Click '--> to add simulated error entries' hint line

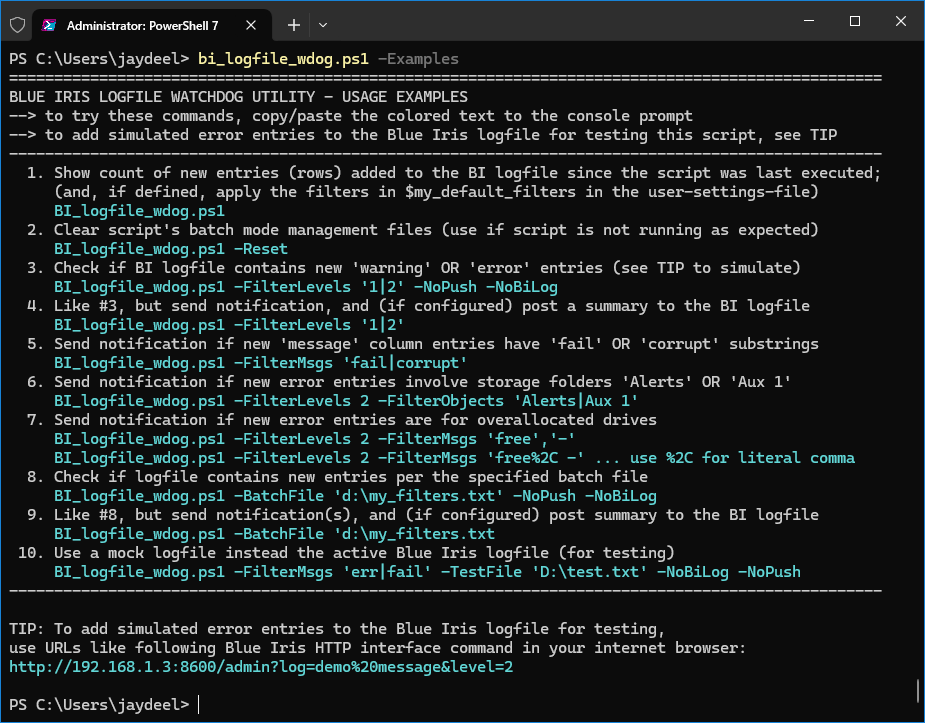423,134
